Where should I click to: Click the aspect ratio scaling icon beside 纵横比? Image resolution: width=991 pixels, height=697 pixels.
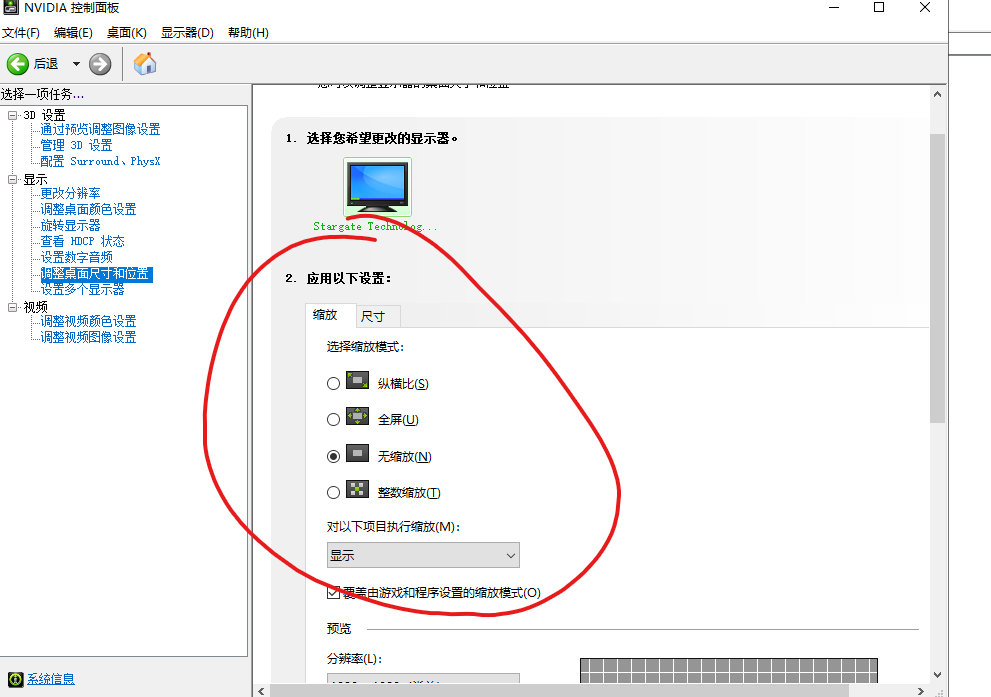click(357, 381)
